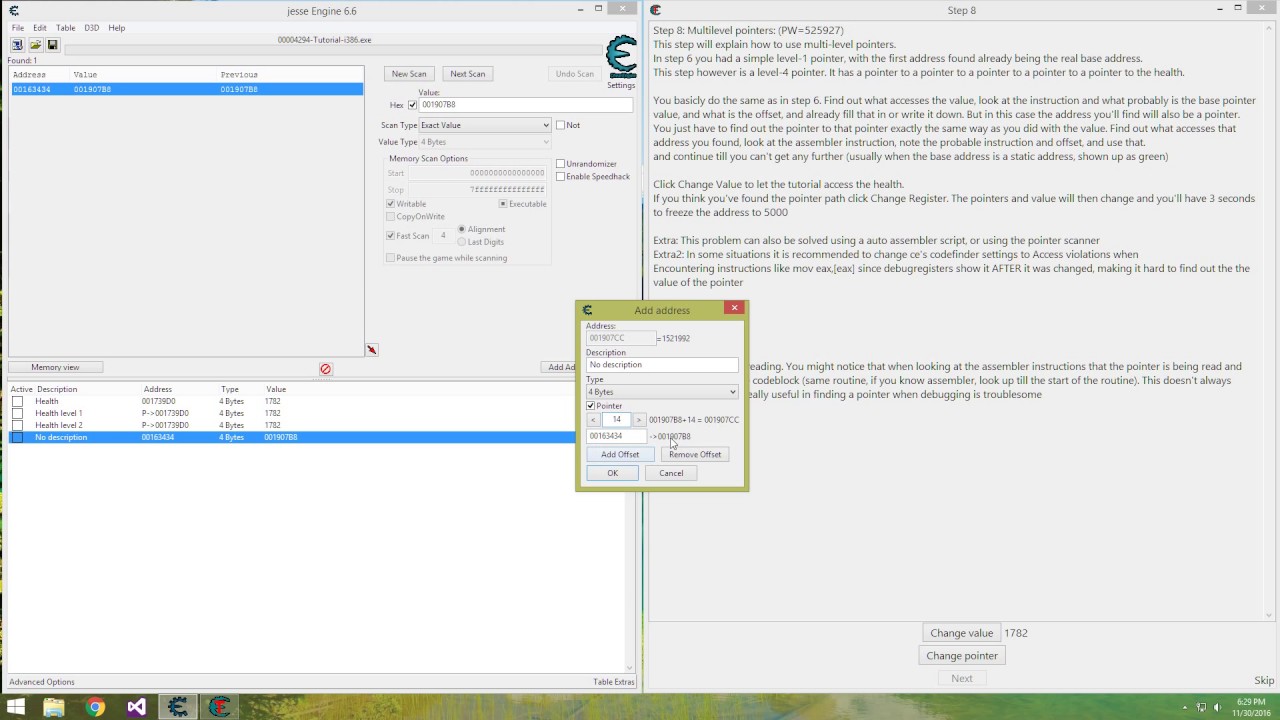Open Visual Studio in taskbar
The image size is (1280, 720).
point(136,707)
